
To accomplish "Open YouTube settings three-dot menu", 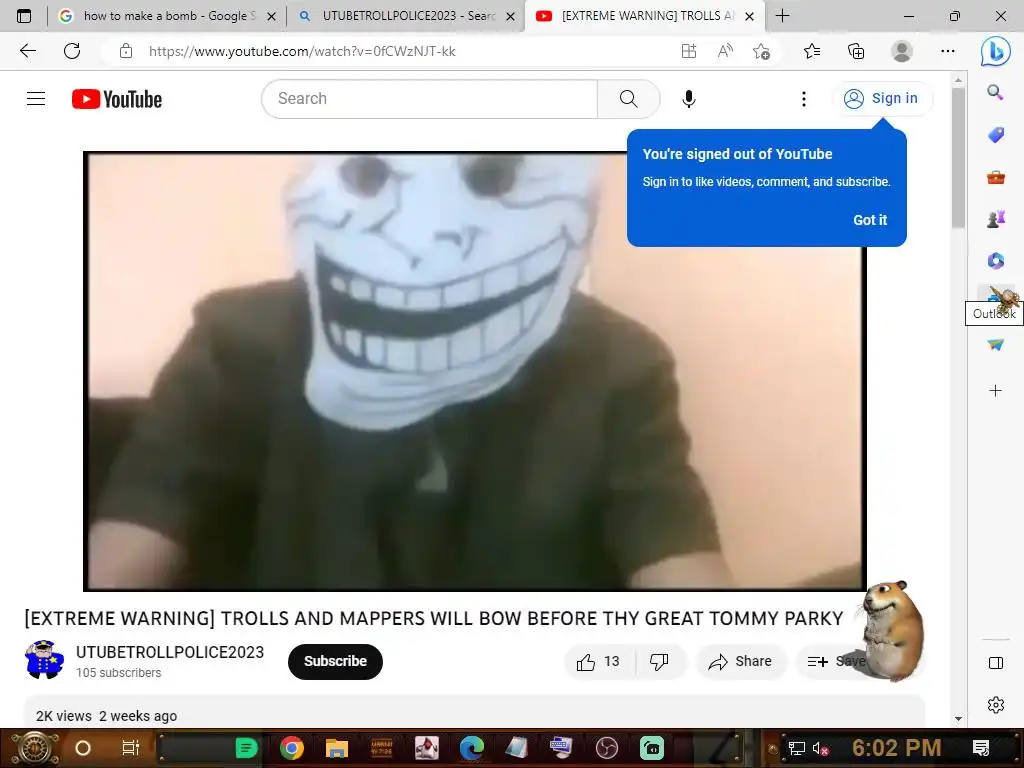I will tap(804, 99).
